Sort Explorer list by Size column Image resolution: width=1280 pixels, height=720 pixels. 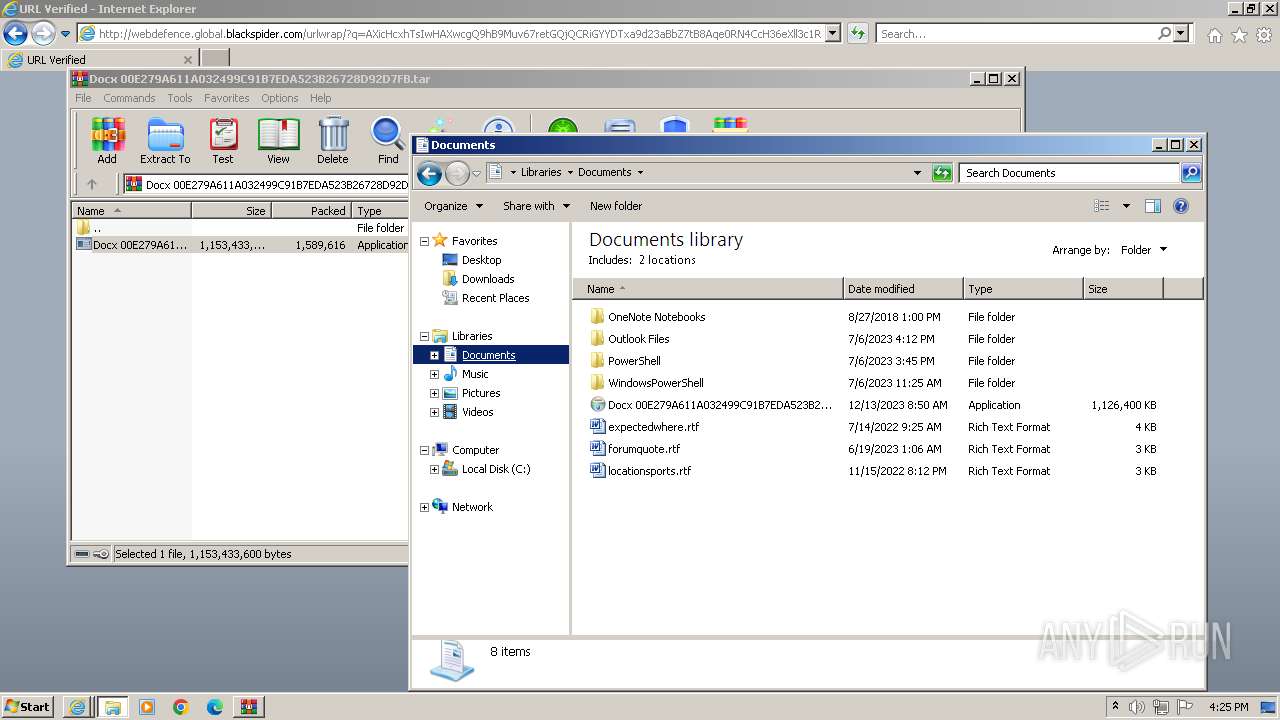click(x=1123, y=289)
